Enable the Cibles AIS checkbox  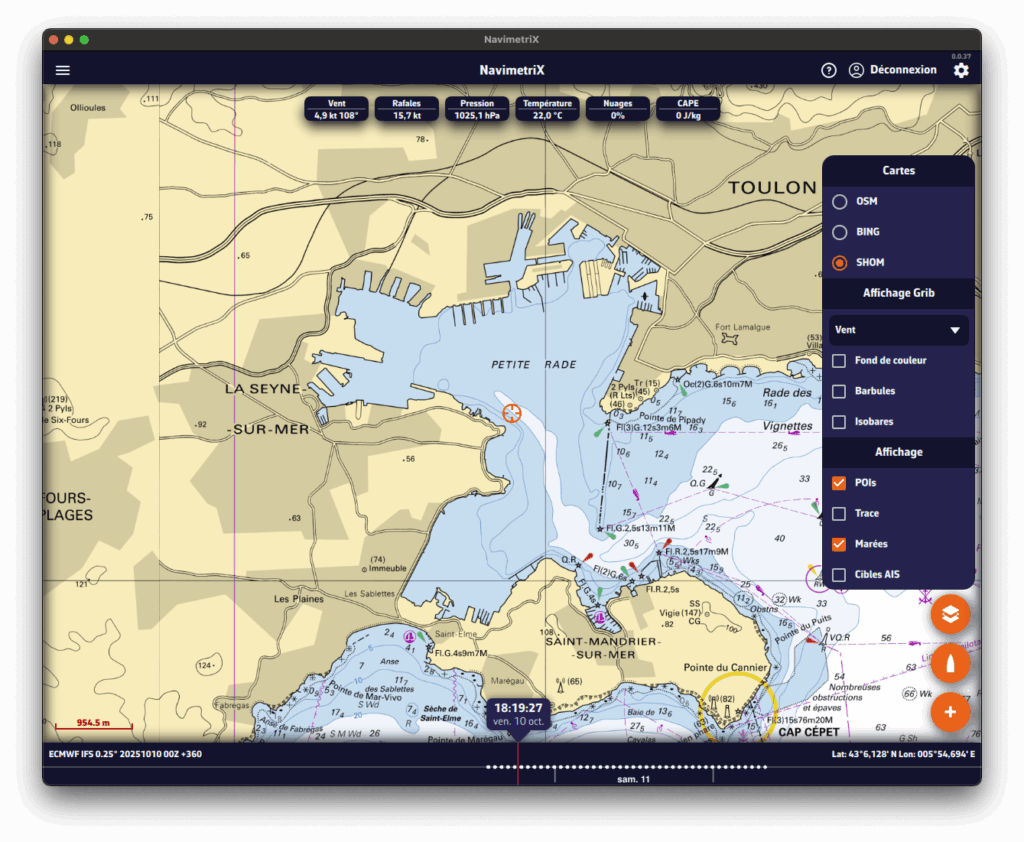[839, 575]
